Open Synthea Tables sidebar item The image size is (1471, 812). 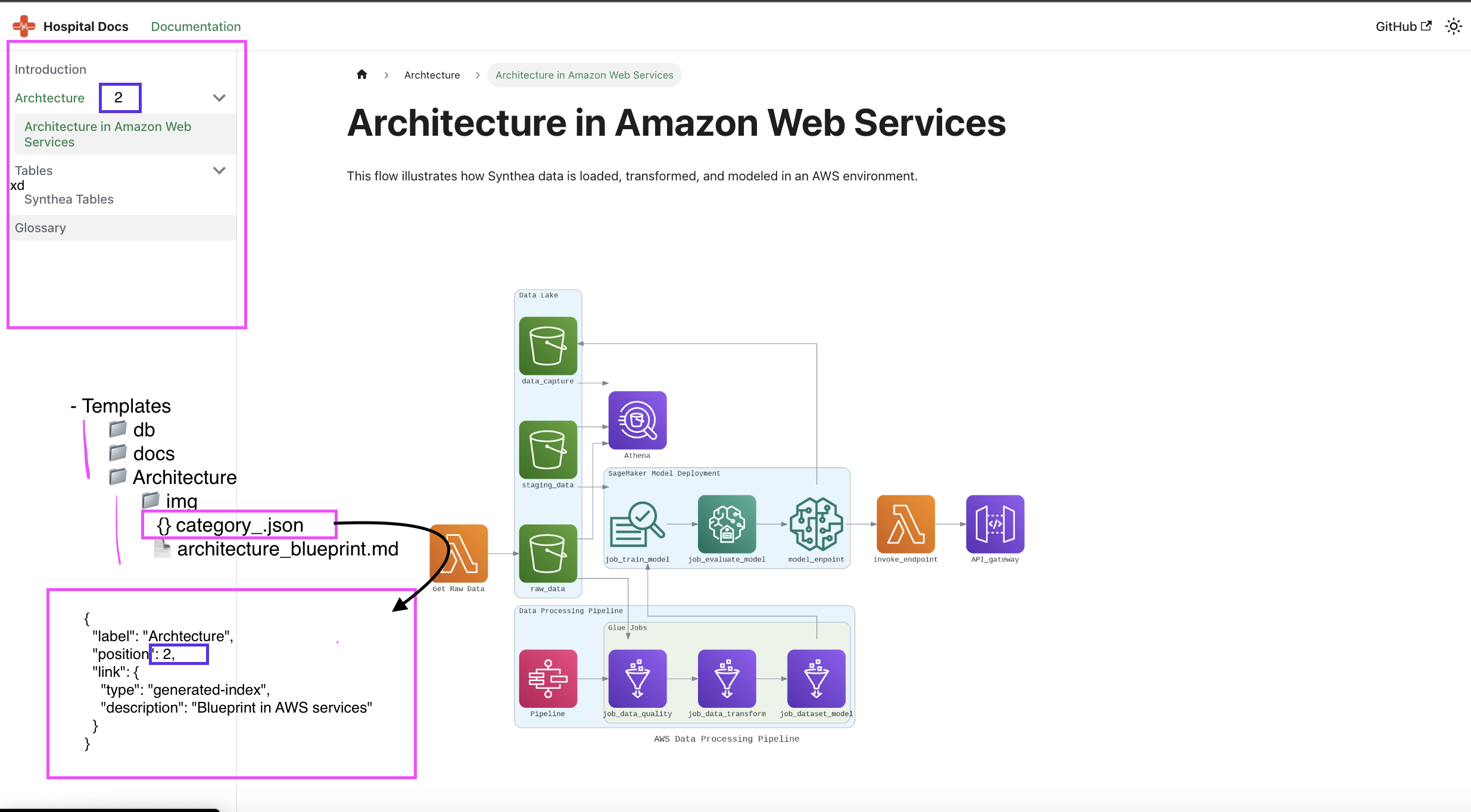69,199
